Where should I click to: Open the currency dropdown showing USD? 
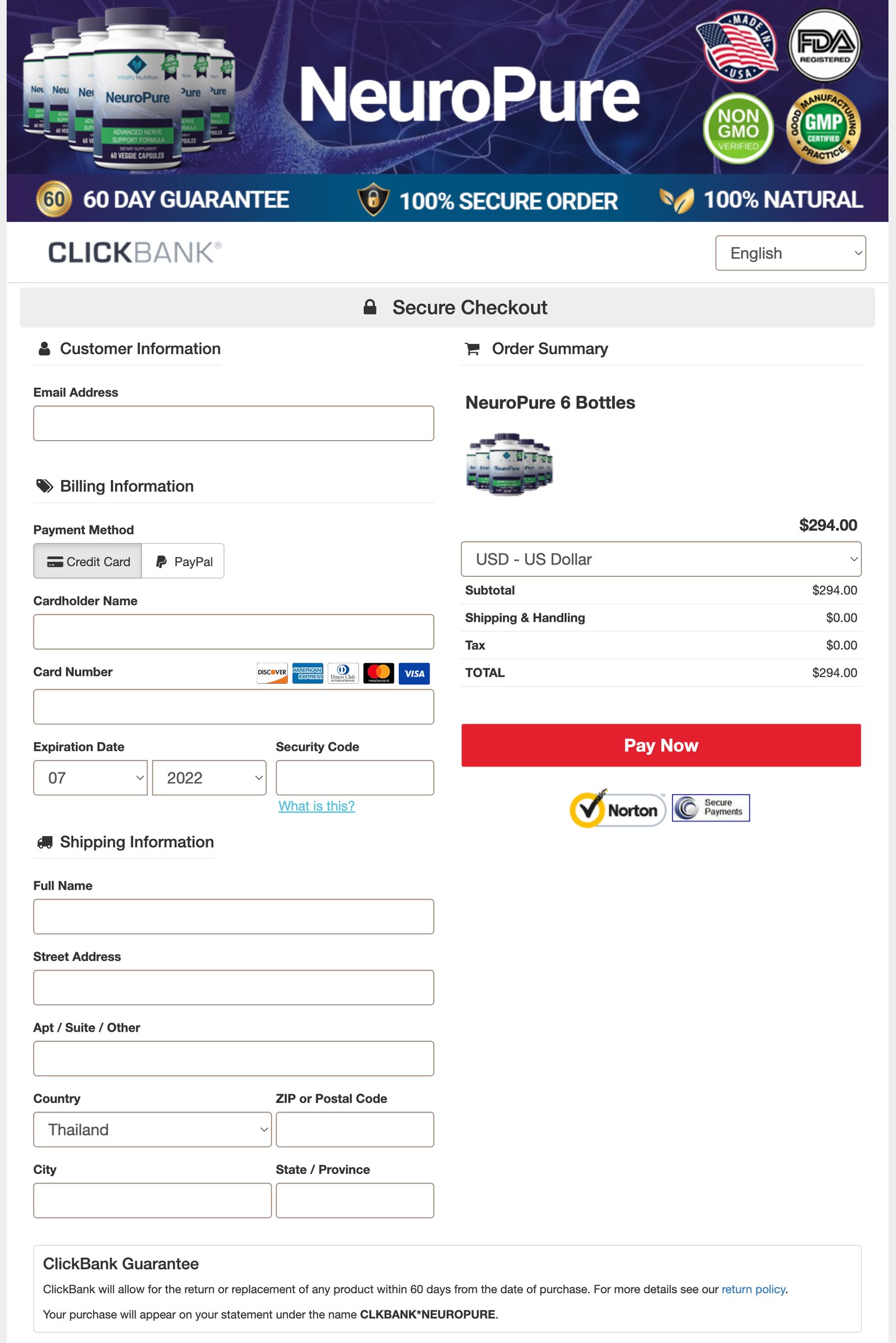[x=661, y=559]
